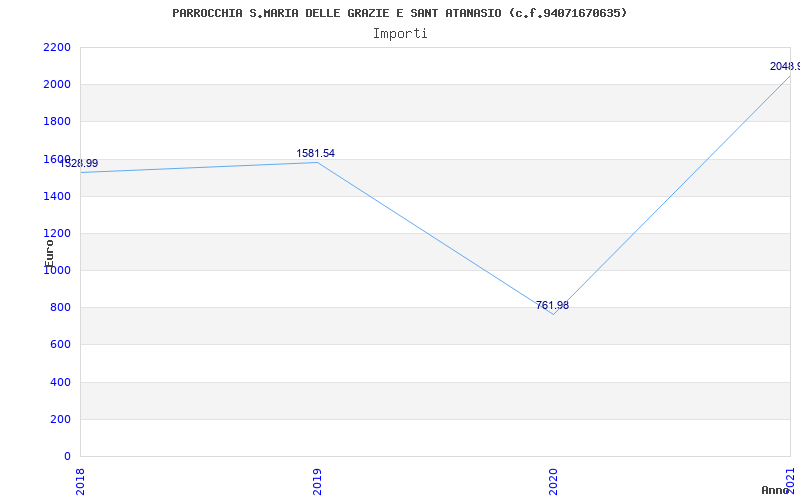Click the 761.98 data label
This screenshot has height=500, width=800.
tap(552, 306)
